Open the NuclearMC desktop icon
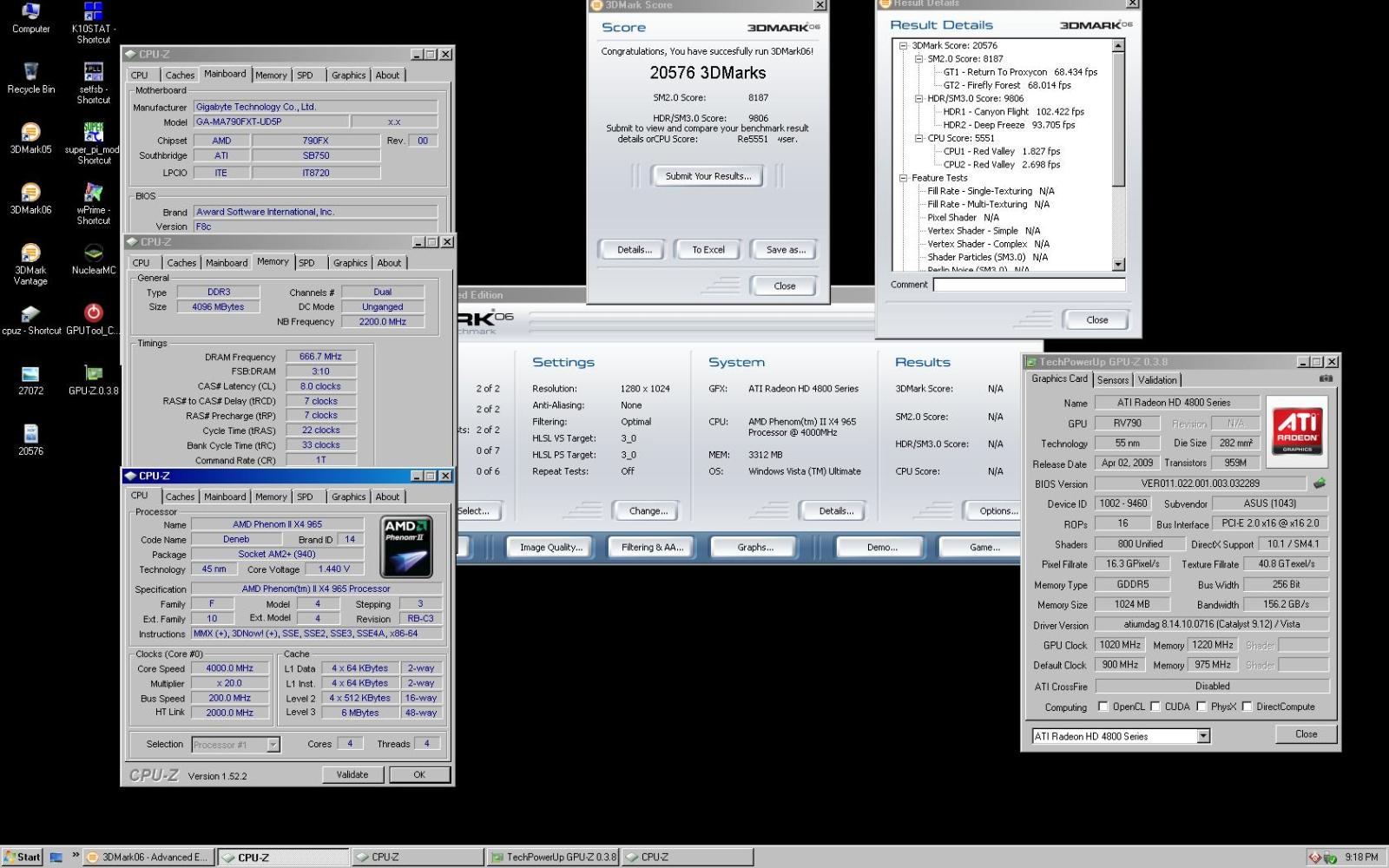 [93, 259]
